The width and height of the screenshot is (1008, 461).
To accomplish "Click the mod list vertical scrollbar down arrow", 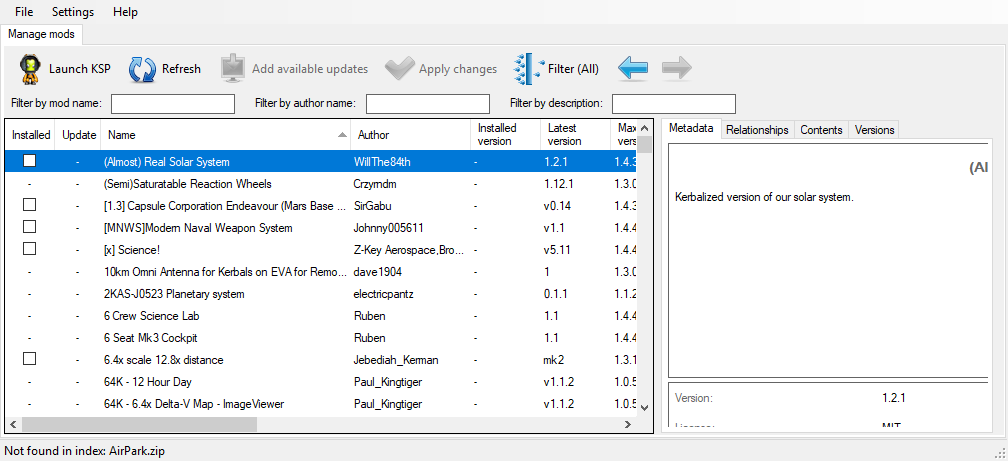I will (x=645, y=408).
